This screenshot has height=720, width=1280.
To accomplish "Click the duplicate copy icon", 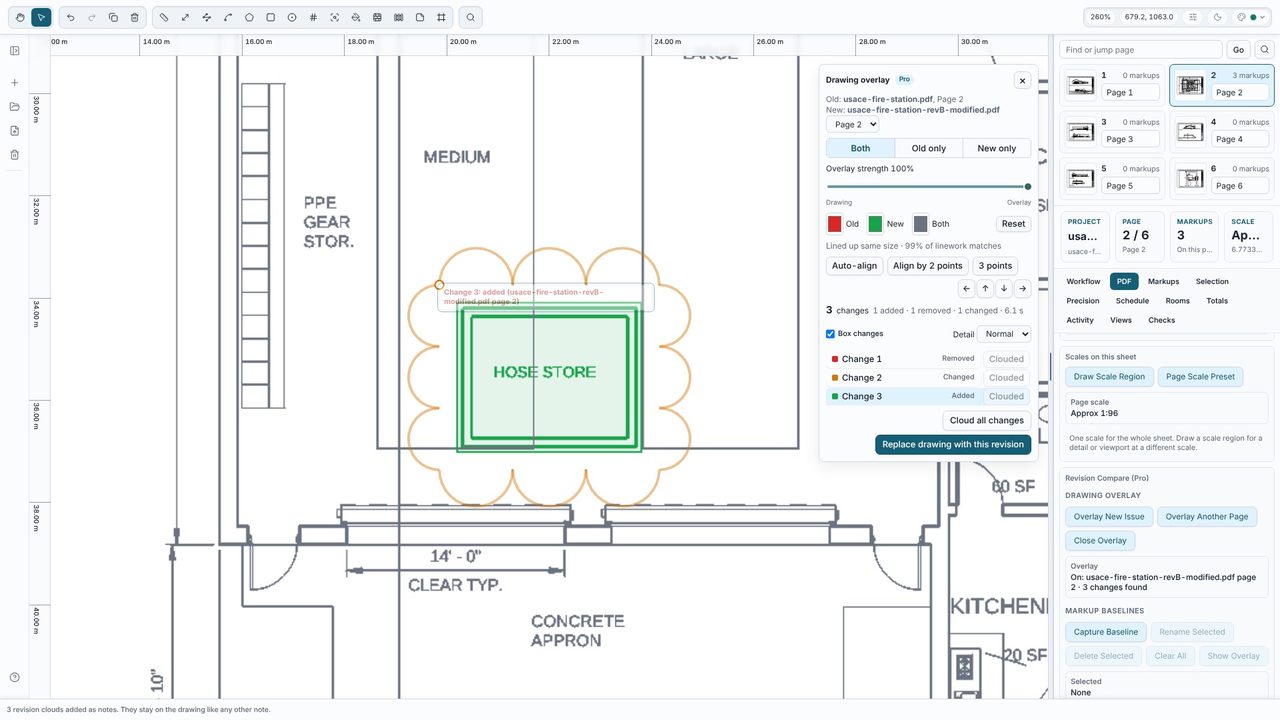I will (113, 17).
